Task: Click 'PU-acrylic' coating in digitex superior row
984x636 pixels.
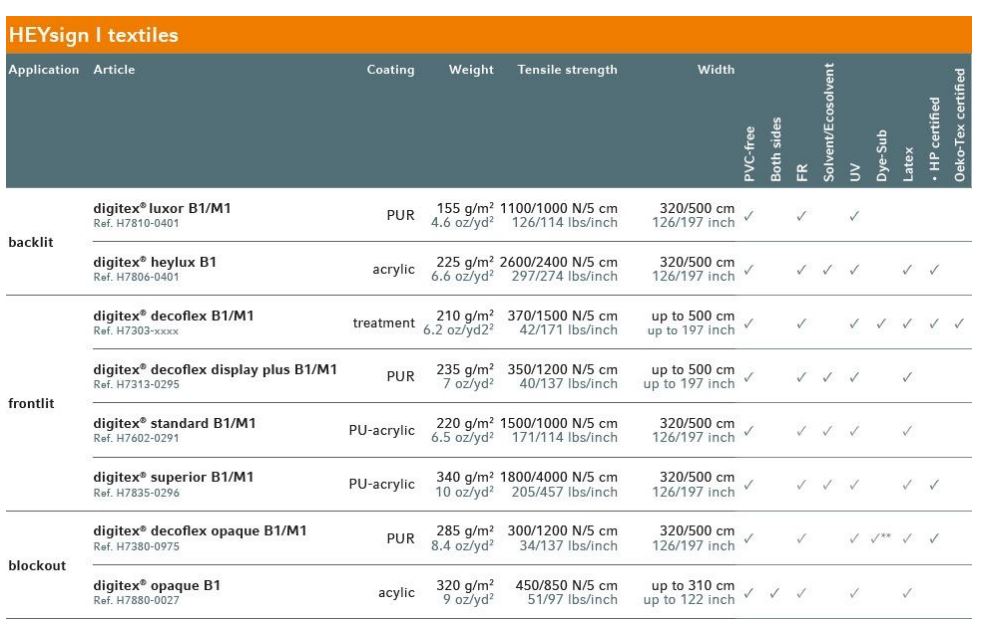Action: pyautogui.click(x=382, y=484)
